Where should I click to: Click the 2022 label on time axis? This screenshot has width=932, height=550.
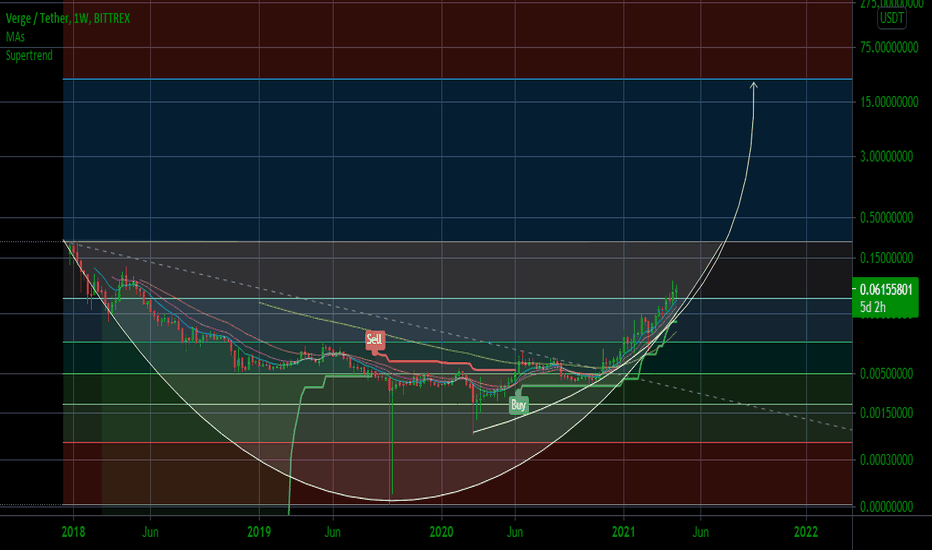[806, 532]
